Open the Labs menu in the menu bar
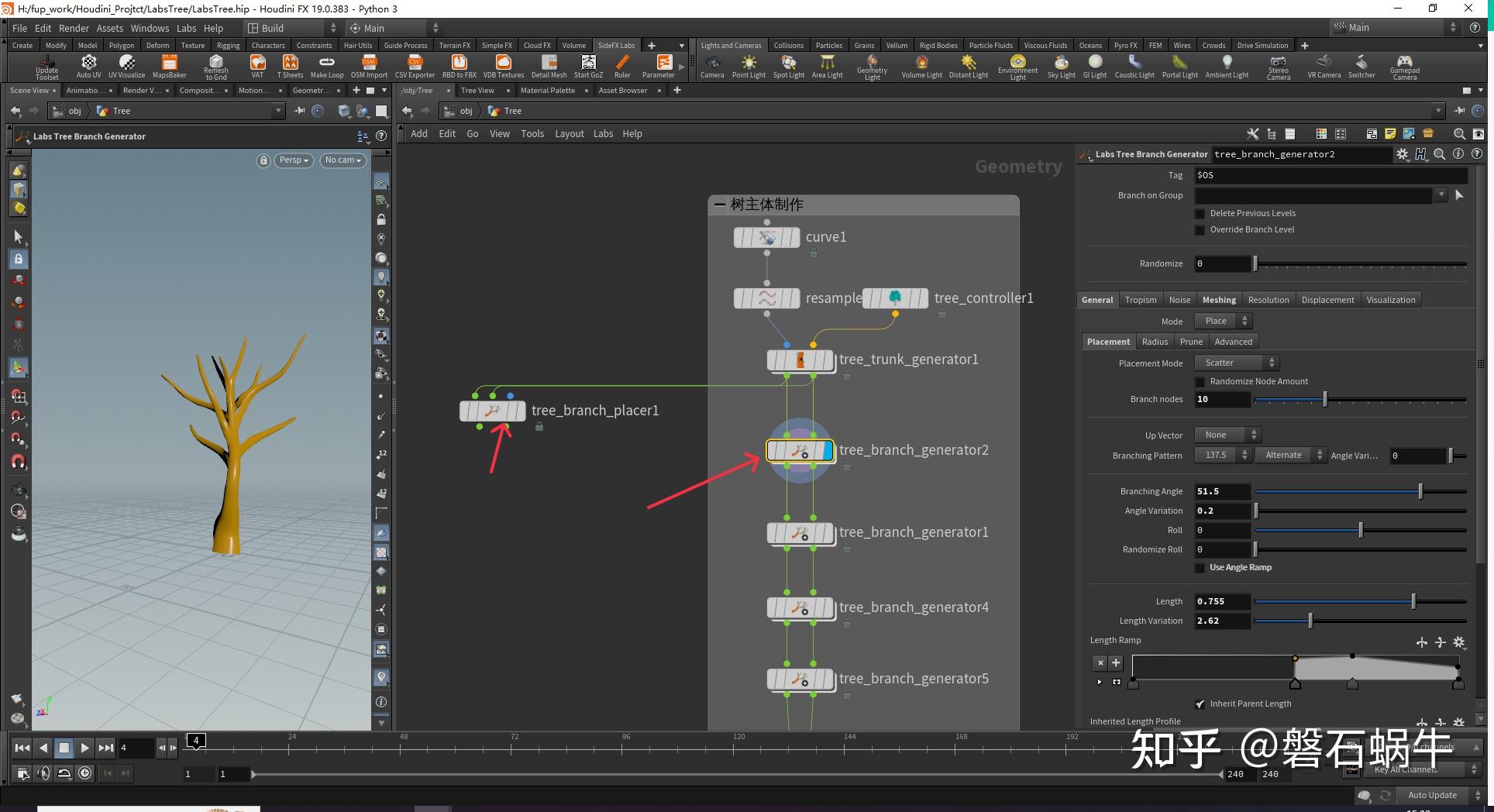The width and height of the screenshot is (1494, 812). [x=186, y=28]
